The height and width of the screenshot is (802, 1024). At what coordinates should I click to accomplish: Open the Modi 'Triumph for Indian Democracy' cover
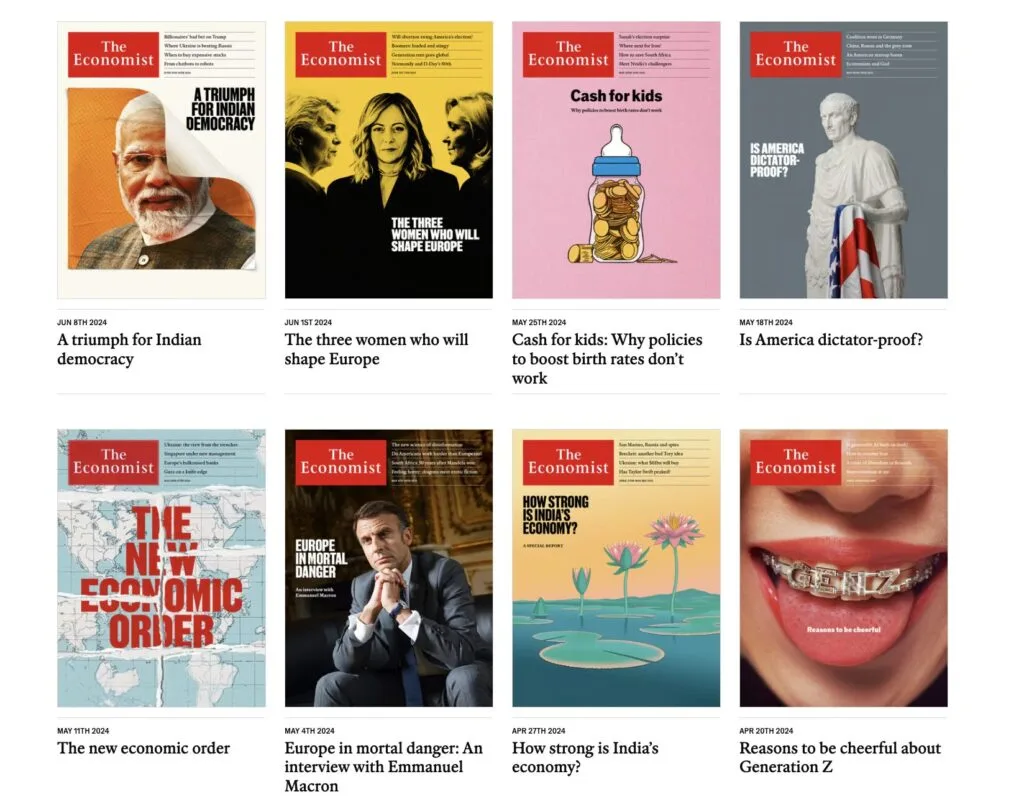pos(161,160)
